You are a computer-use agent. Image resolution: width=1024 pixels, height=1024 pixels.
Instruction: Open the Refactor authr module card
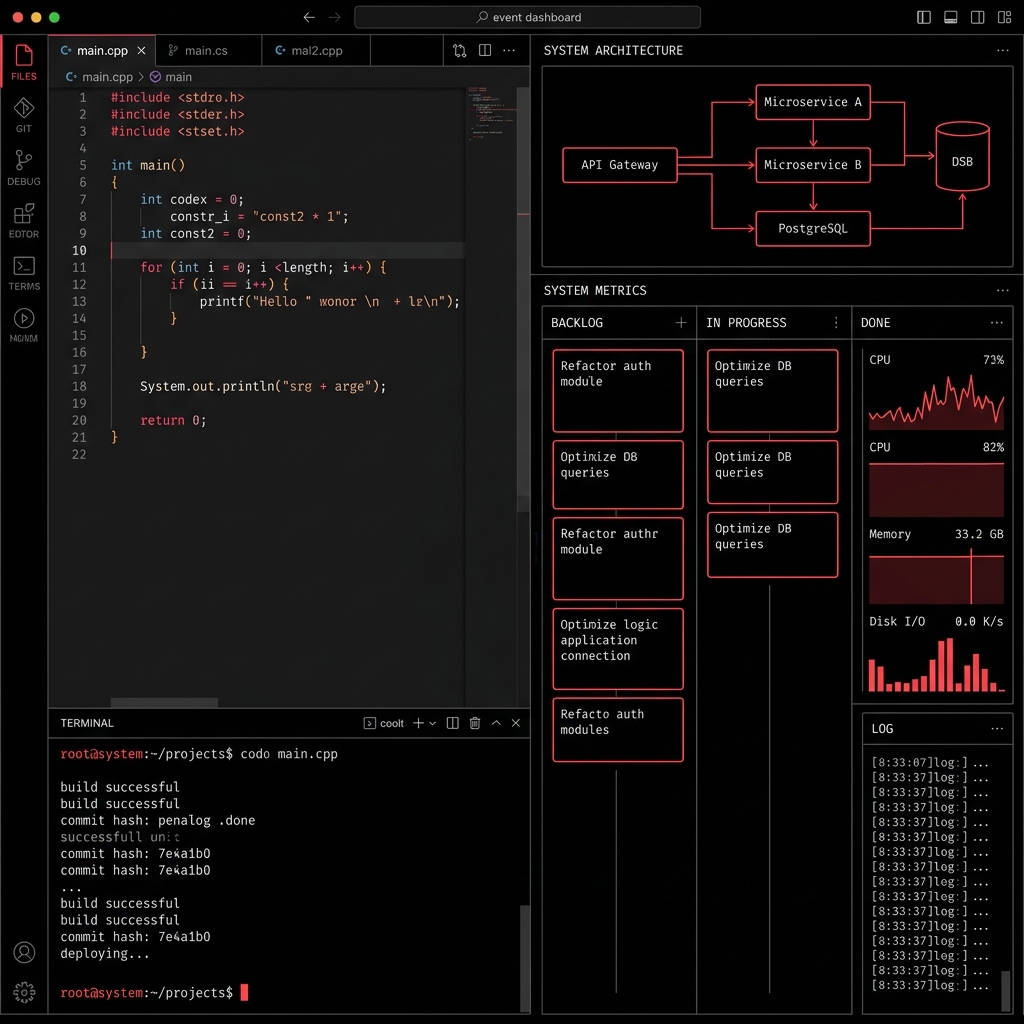click(618, 558)
